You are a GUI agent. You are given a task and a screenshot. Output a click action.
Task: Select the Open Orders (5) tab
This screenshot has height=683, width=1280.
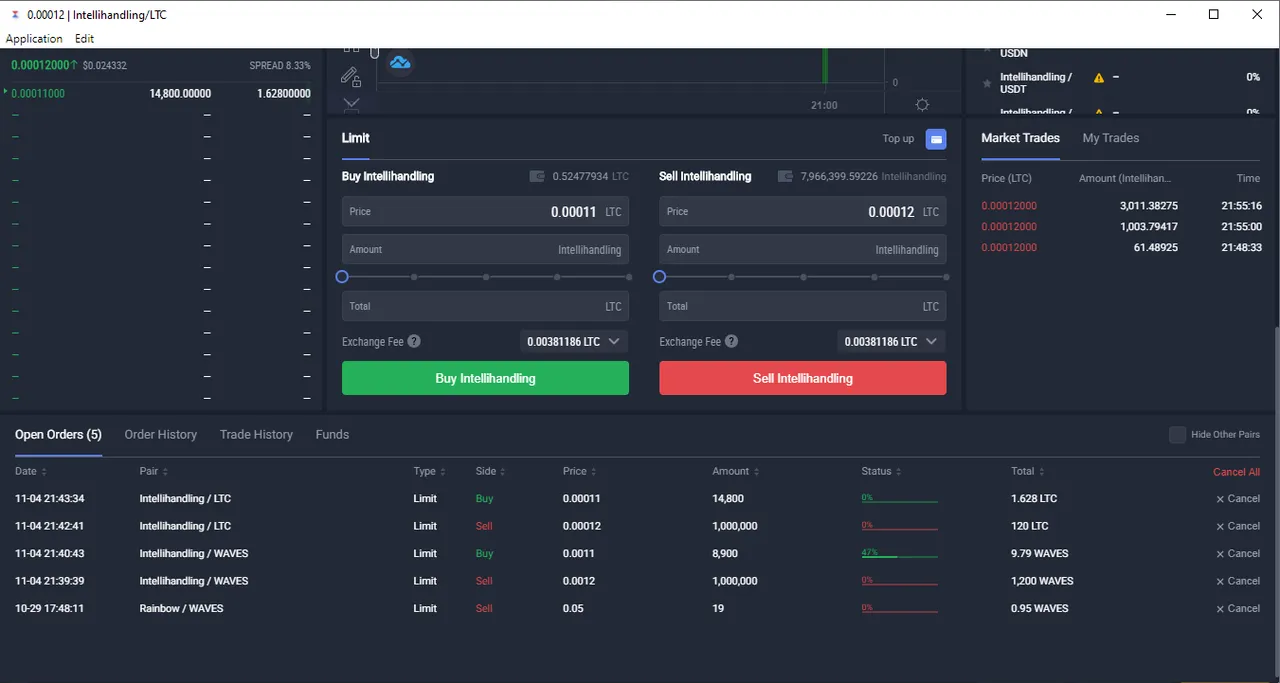58,435
